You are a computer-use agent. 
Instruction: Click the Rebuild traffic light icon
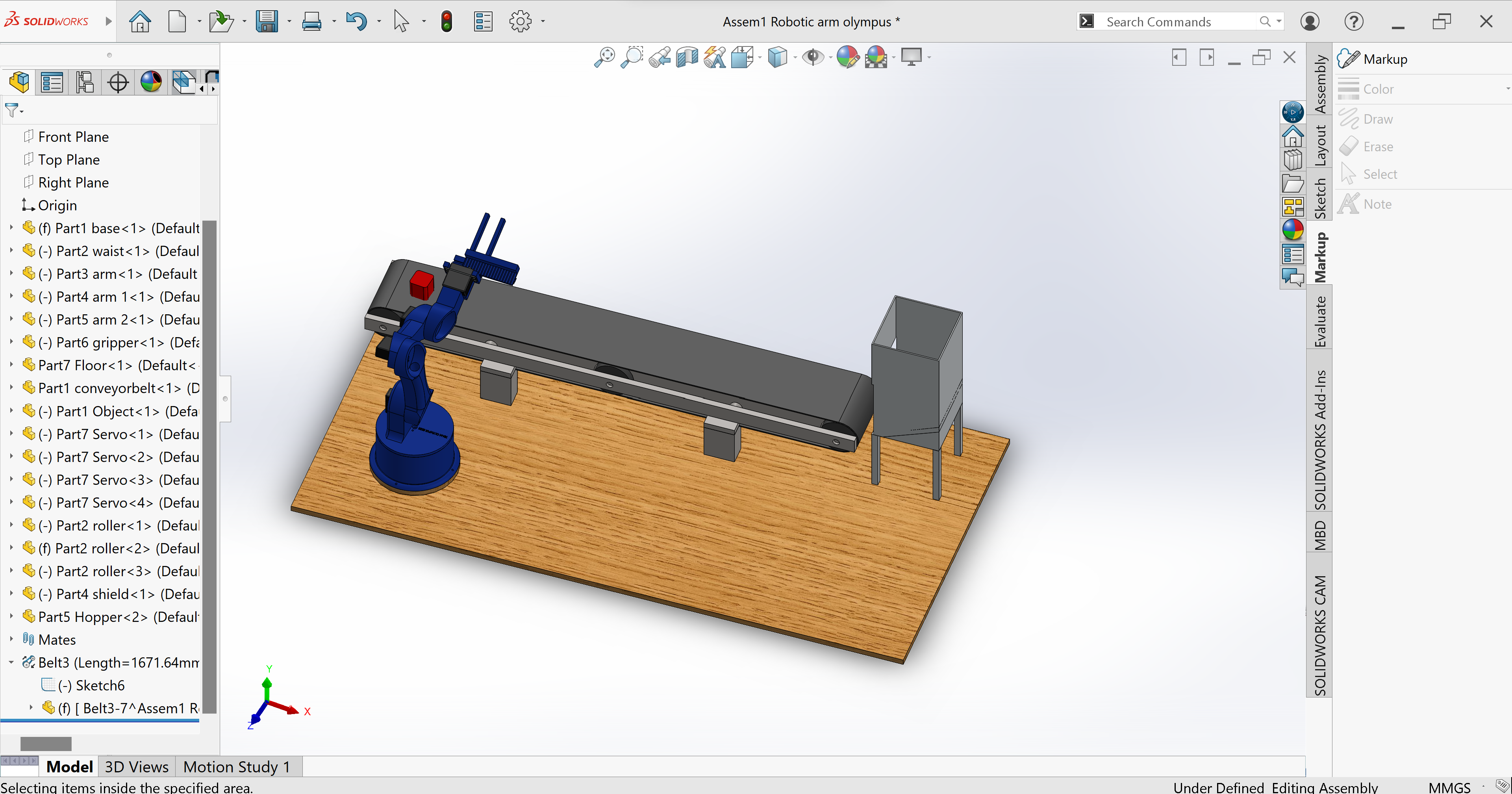pyautogui.click(x=446, y=22)
